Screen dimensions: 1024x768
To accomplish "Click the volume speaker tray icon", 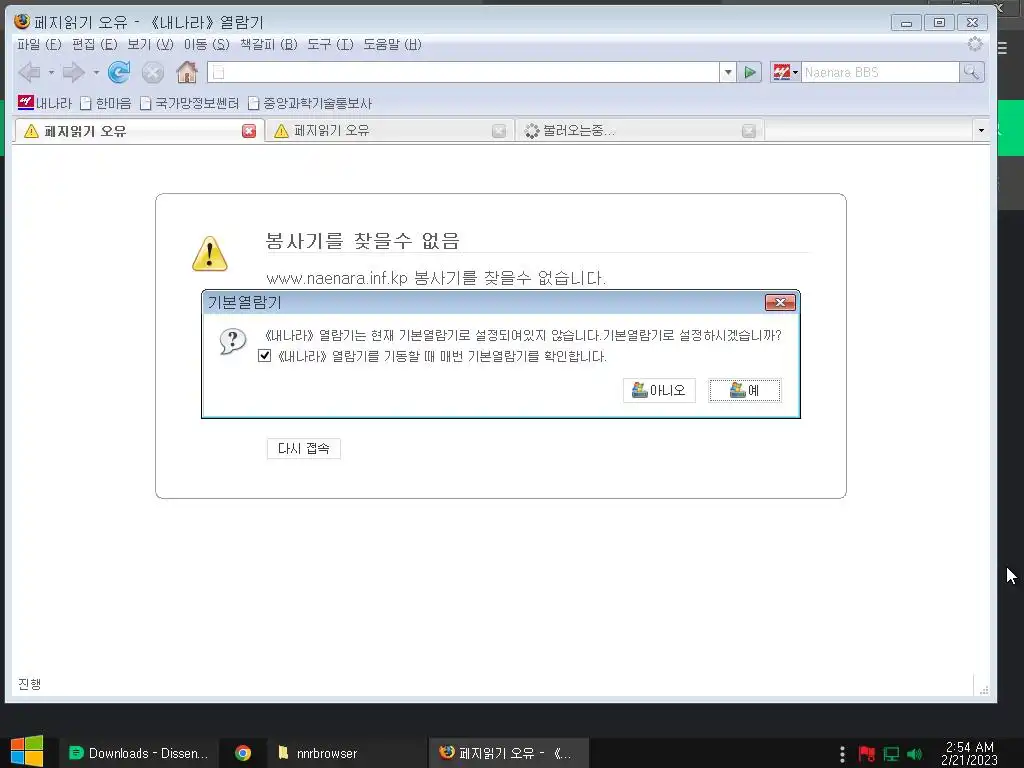I will [x=914, y=754].
